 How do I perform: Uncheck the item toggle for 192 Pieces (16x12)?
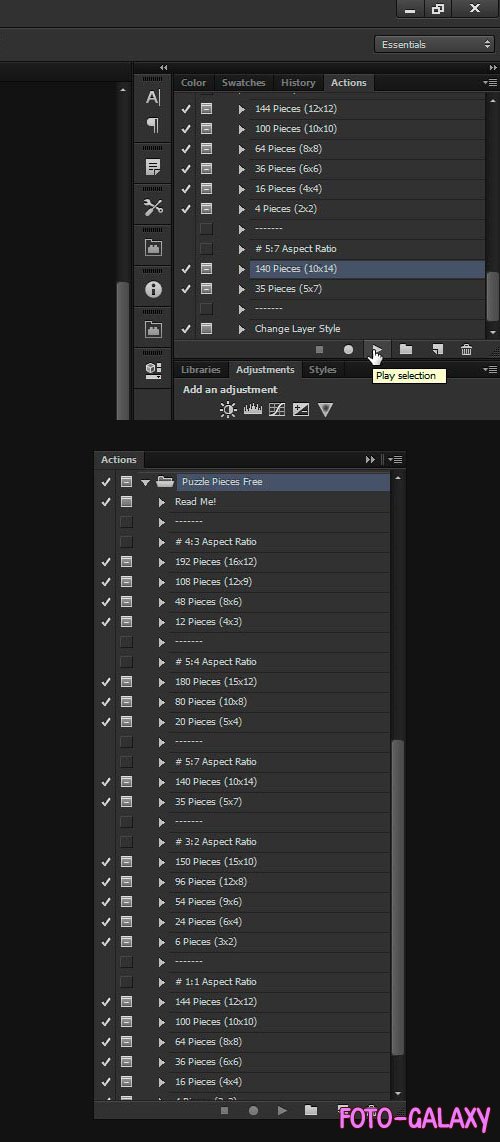coord(106,562)
